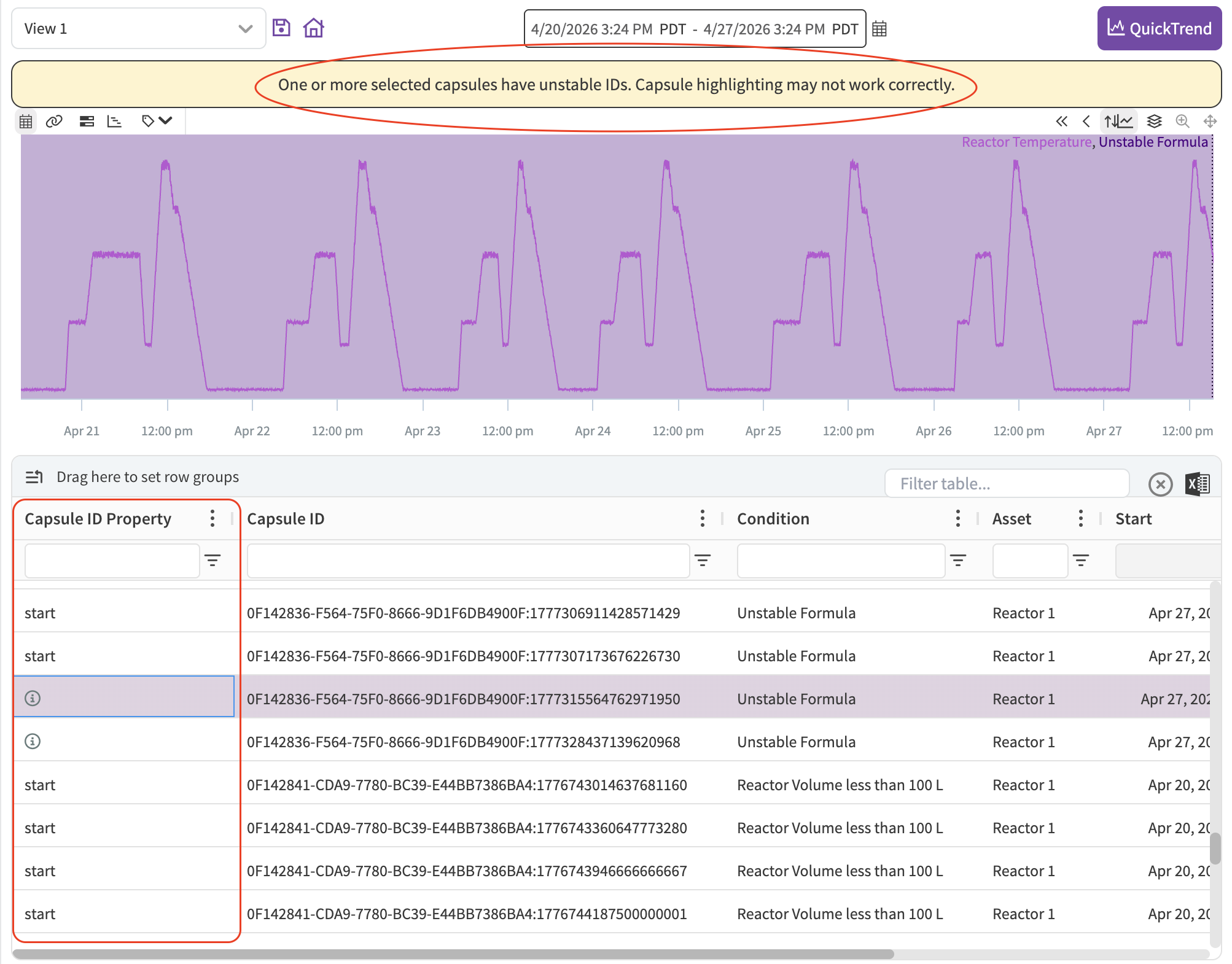
Task: Toggle the capsule time bars icon
Action: (x=87, y=121)
